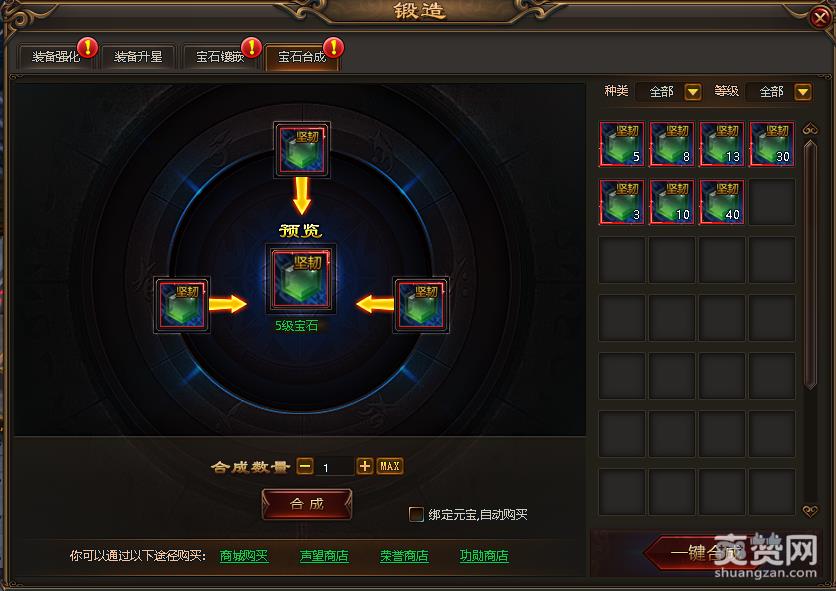
Task: Choose the gem stack with quantity 30
Action: pos(772,144)
